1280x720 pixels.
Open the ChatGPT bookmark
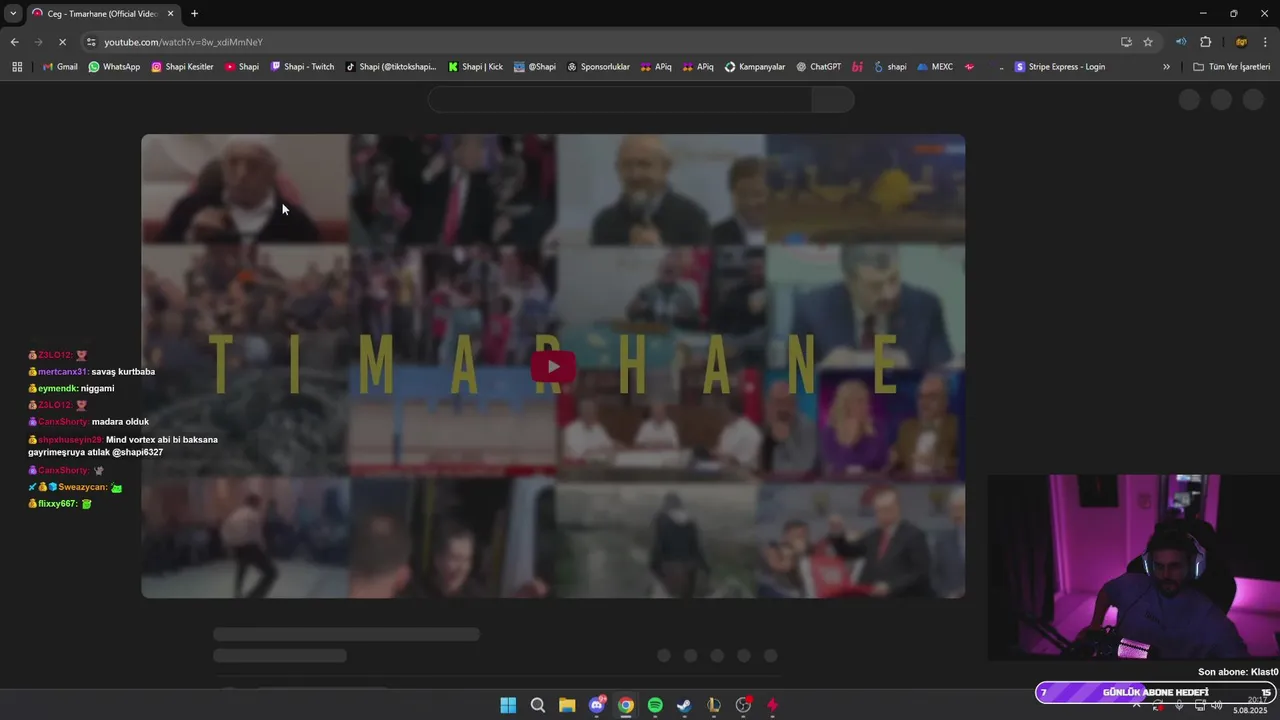pyautogui.click(x=819, y=67)
